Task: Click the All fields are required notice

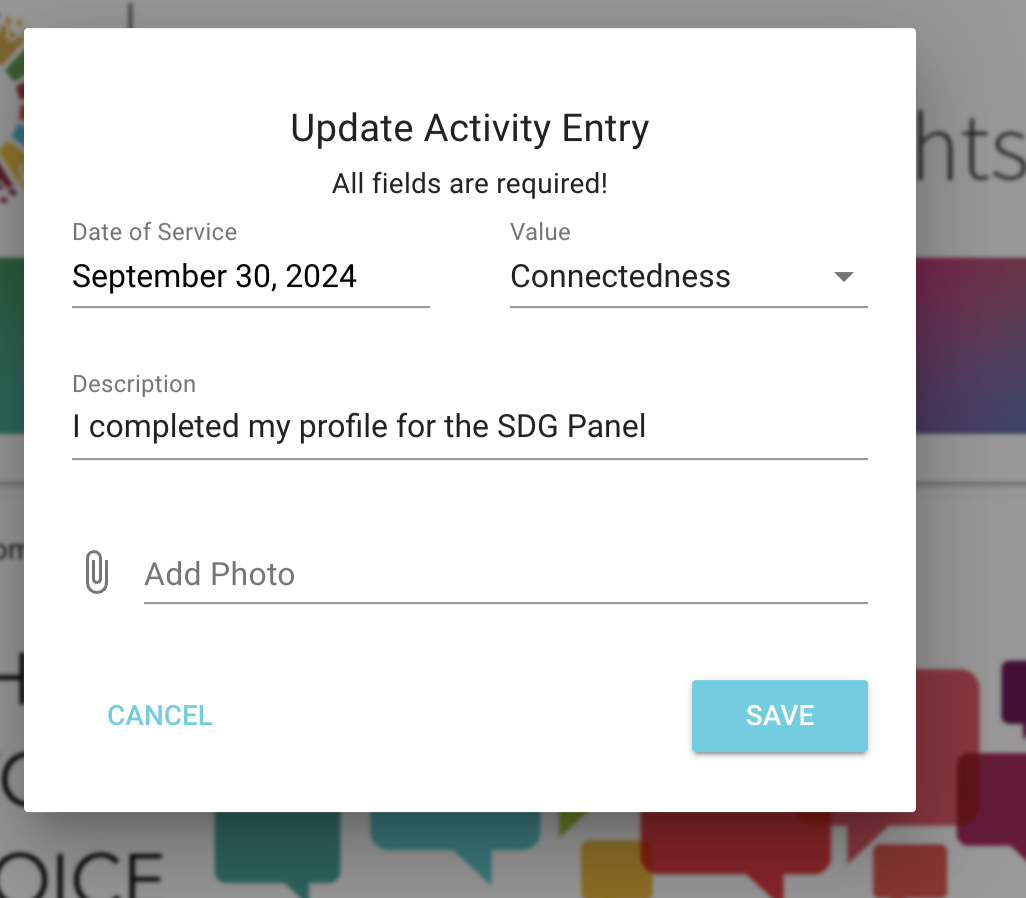Action: [469, 184]
